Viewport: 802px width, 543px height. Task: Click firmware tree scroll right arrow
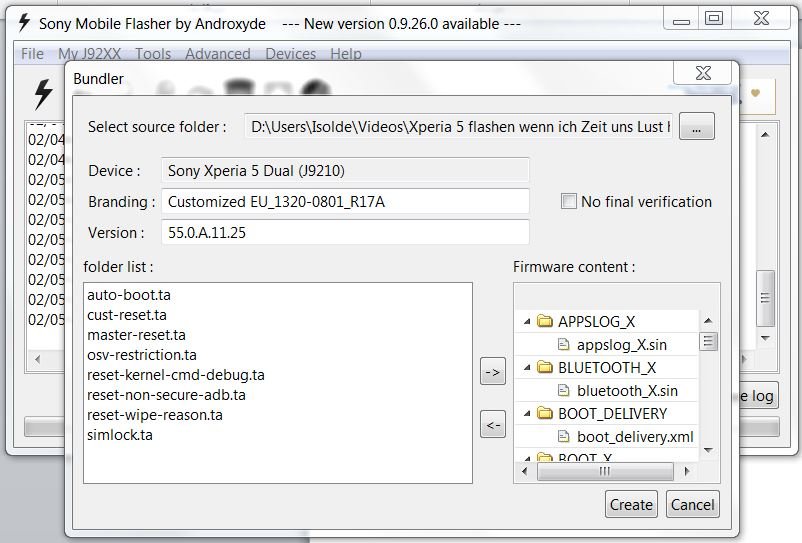pyautogui.click(x=687, y=471)
